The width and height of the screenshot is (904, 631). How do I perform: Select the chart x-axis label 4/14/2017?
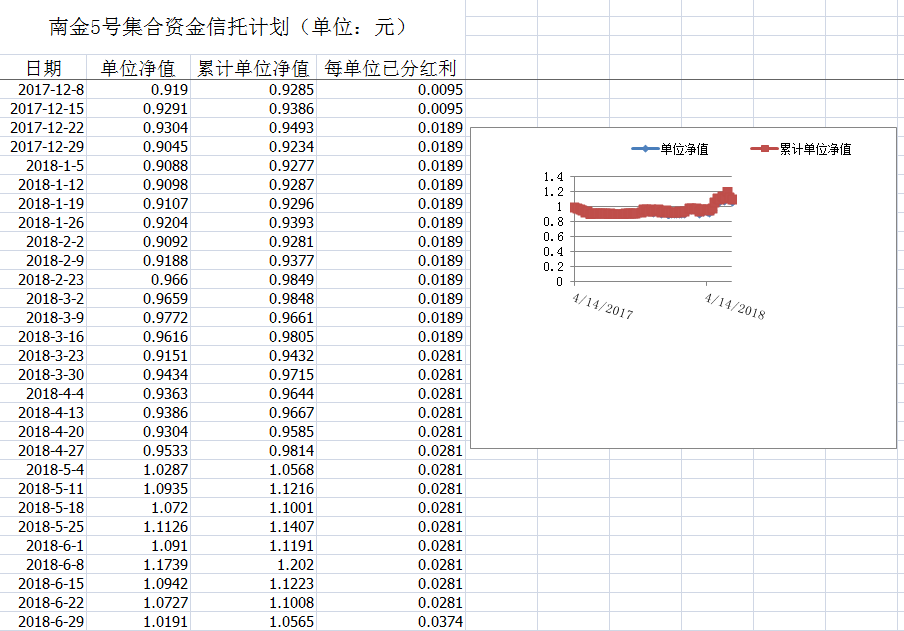pyautogui.click(x=603, y=304)
